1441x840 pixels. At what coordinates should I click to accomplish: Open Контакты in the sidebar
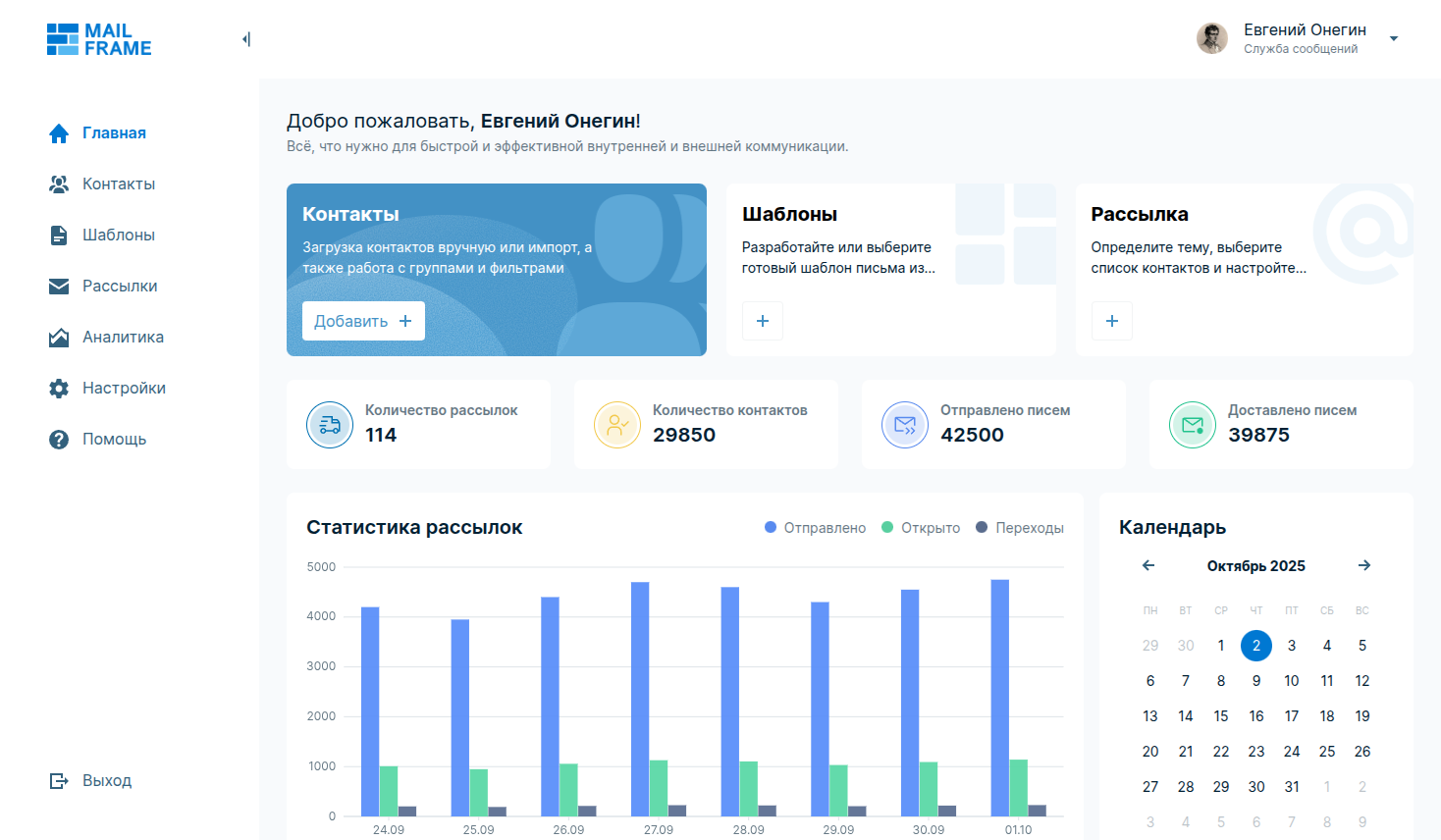118,184
